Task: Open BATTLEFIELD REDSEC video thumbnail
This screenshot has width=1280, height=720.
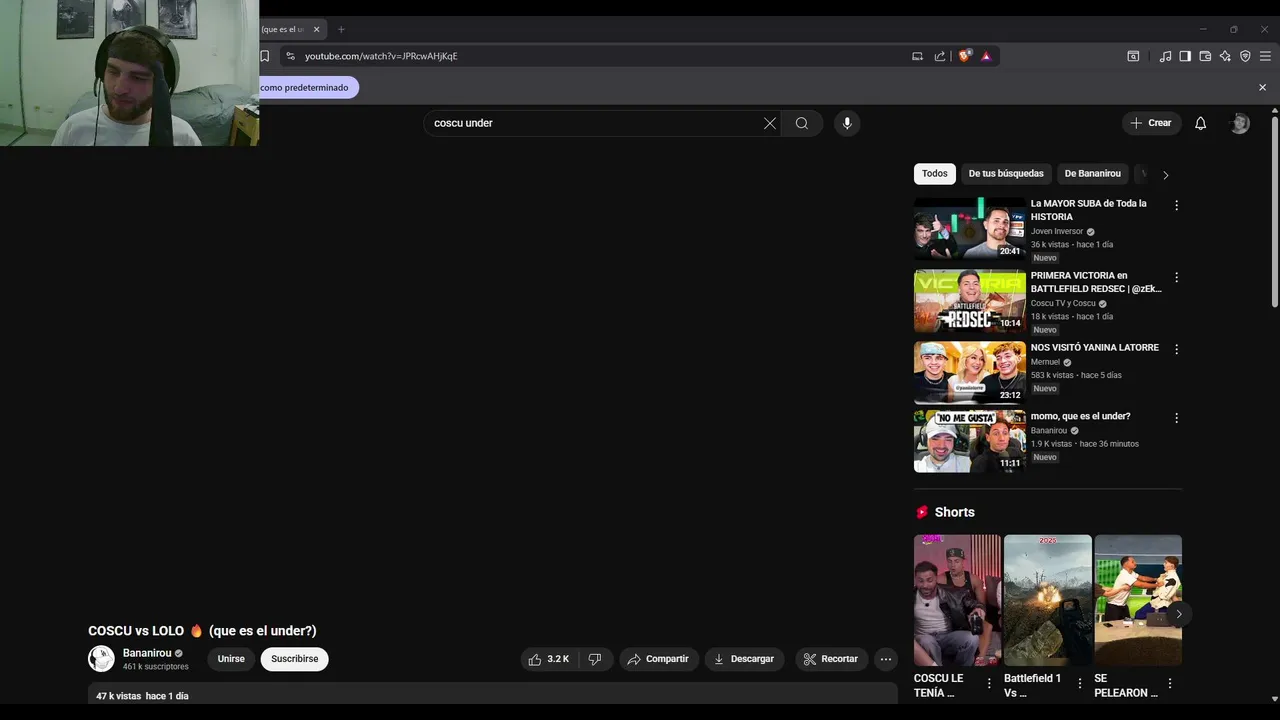Action: [x=970, y=301]
